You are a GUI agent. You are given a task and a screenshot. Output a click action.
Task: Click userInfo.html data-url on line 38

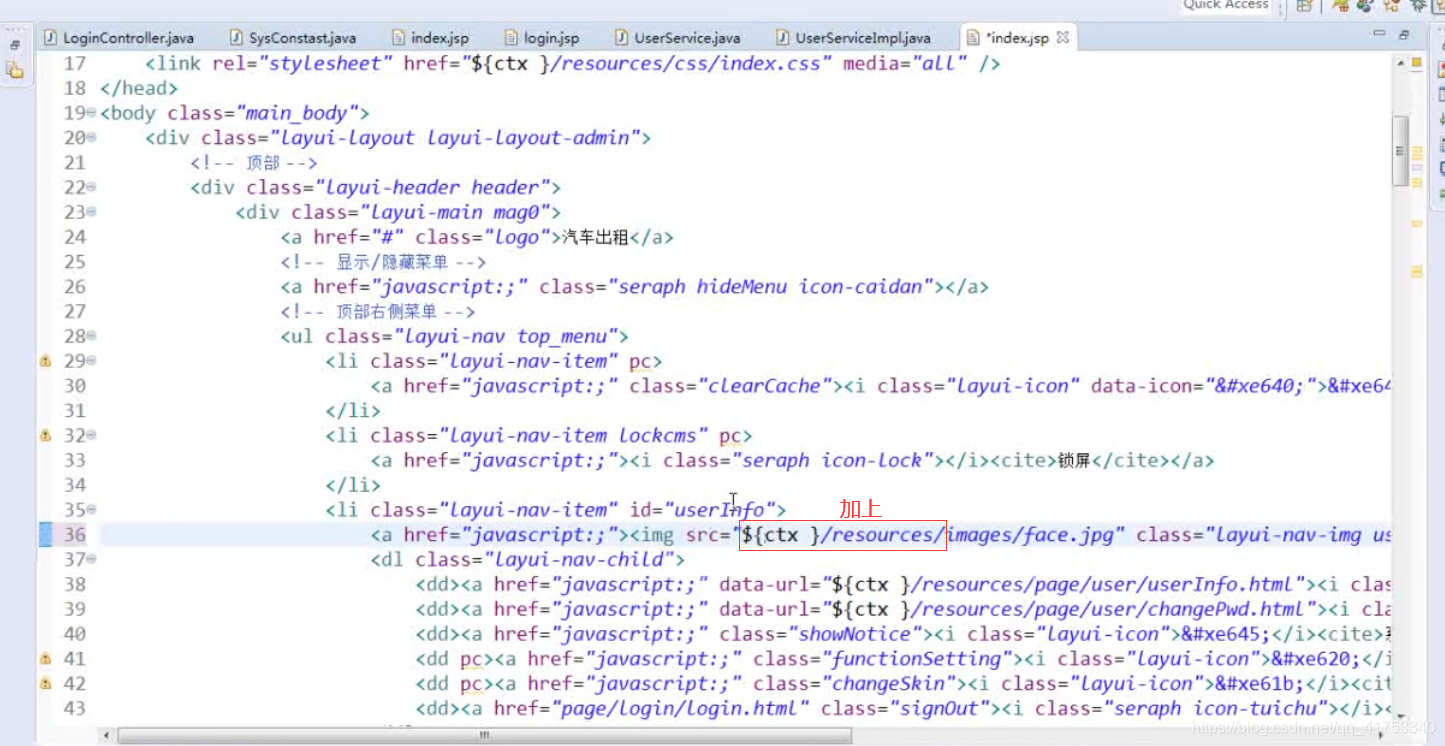[x=1066, y=585]
